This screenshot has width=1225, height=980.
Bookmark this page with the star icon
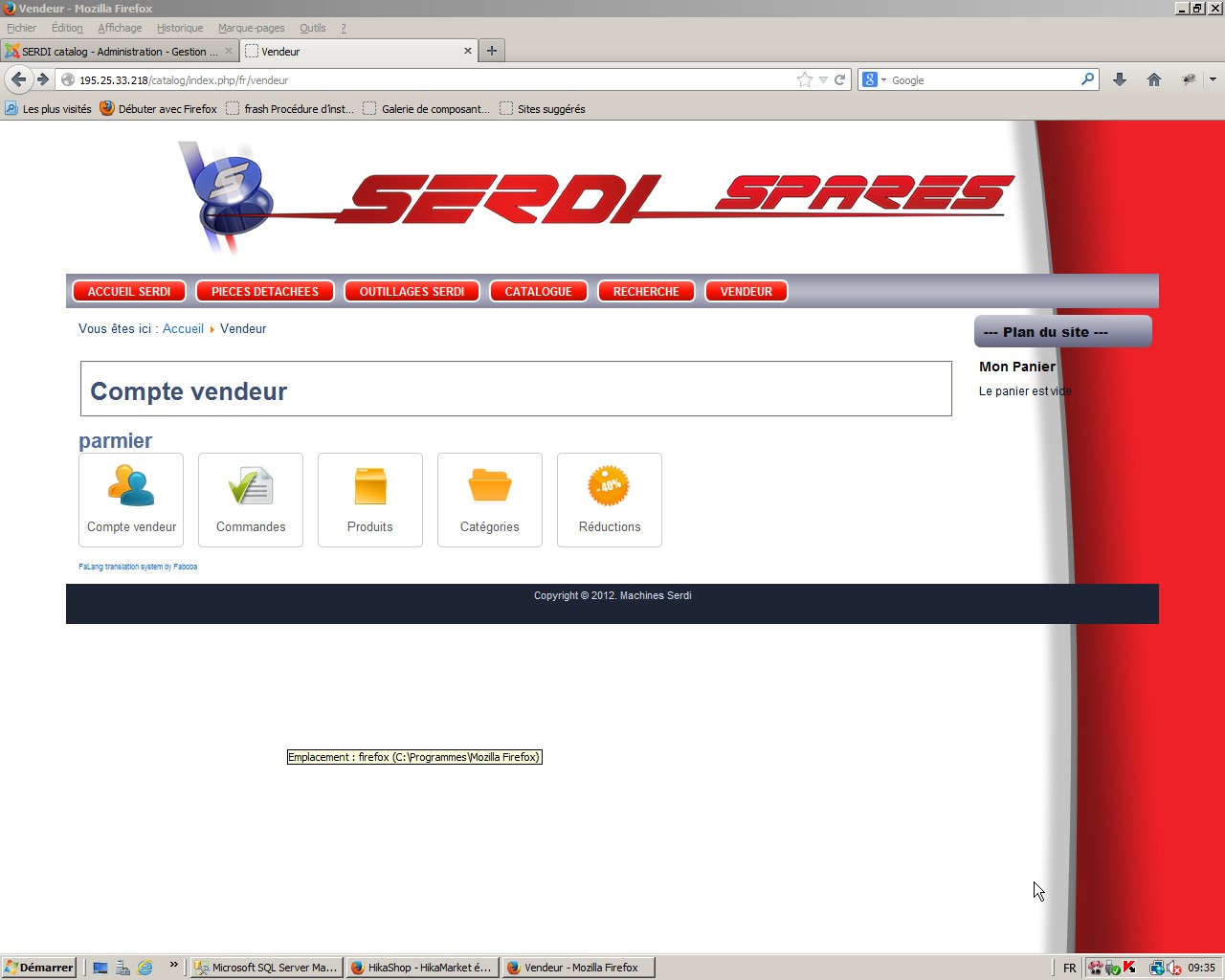(x=805, y=80)
